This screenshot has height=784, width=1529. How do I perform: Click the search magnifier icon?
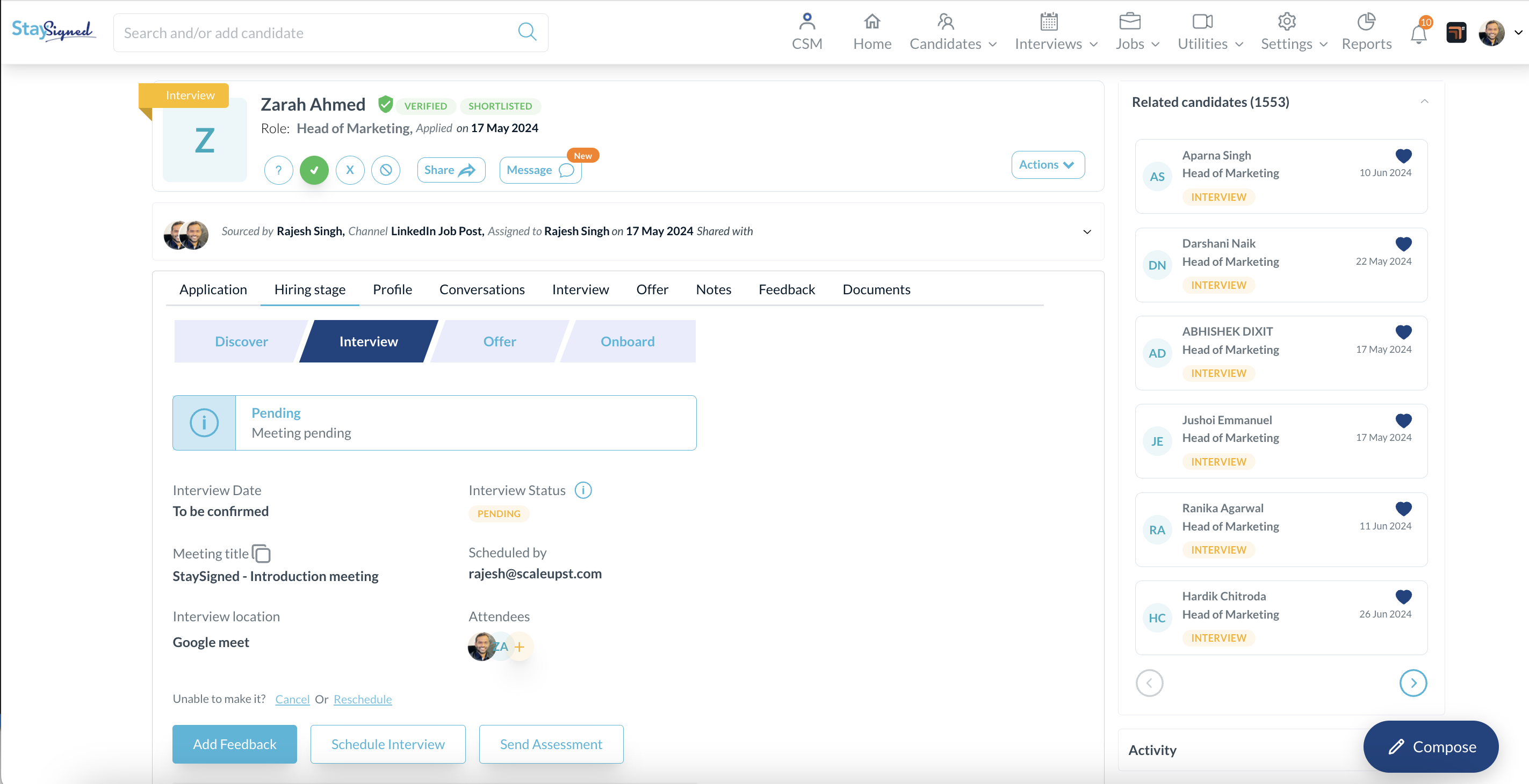(x=527, y=32)
